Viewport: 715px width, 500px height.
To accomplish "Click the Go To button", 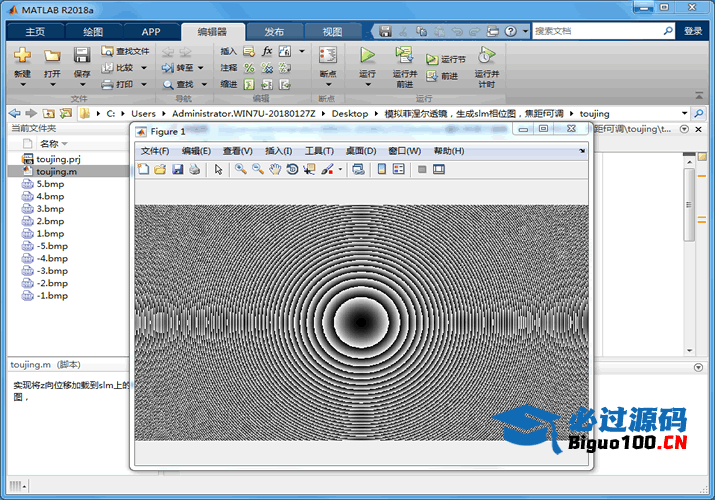I will tap(178, 68).
